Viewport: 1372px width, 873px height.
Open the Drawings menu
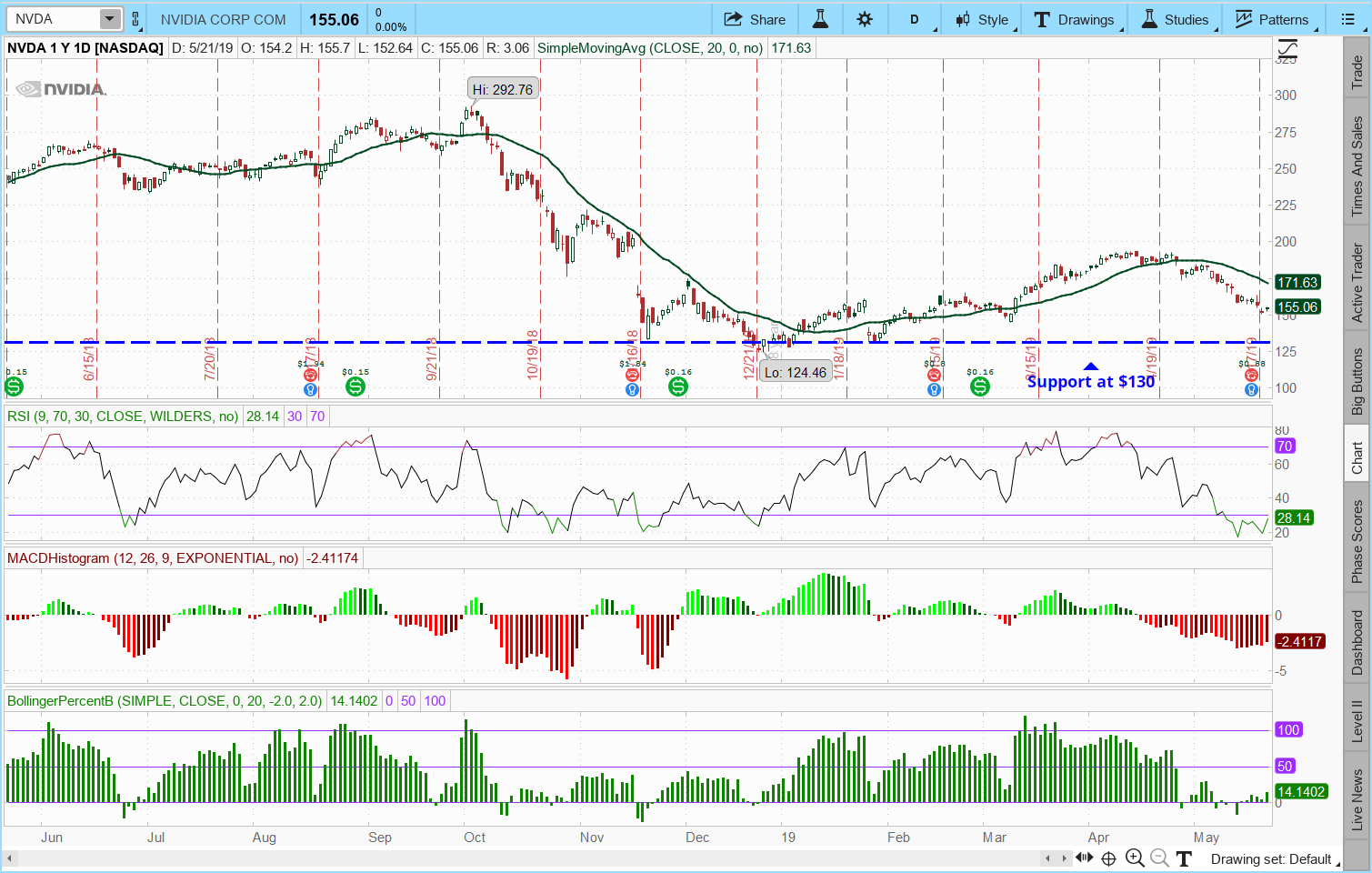tap(1075, 19)
